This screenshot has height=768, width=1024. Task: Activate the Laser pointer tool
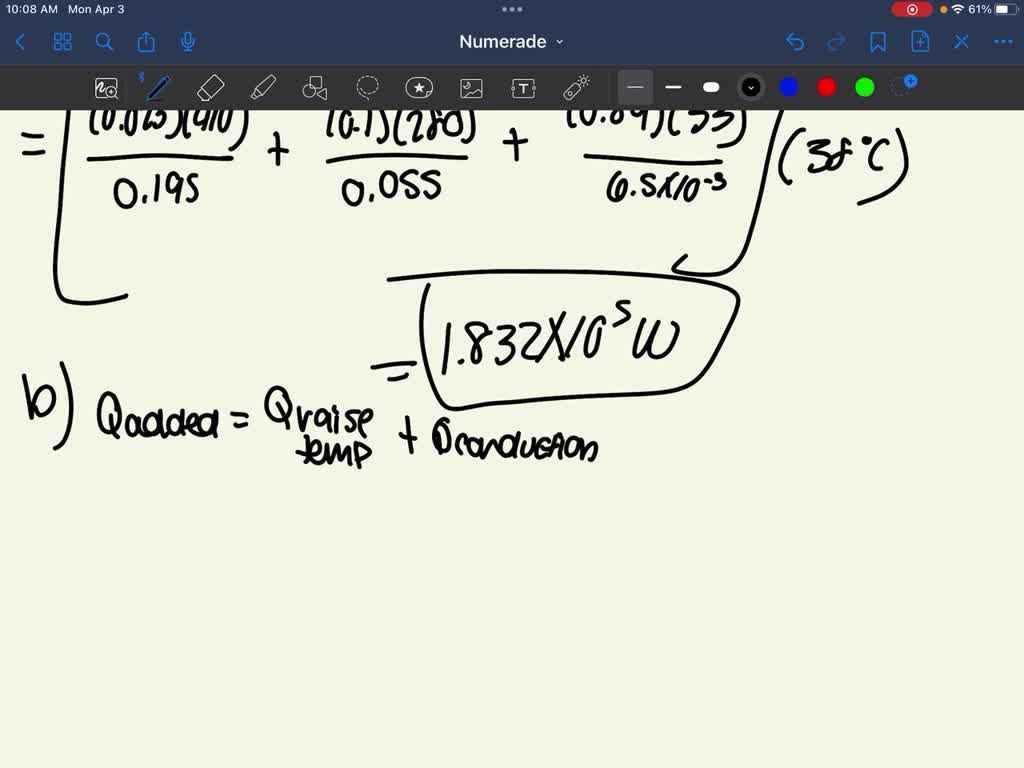[577, 88]
